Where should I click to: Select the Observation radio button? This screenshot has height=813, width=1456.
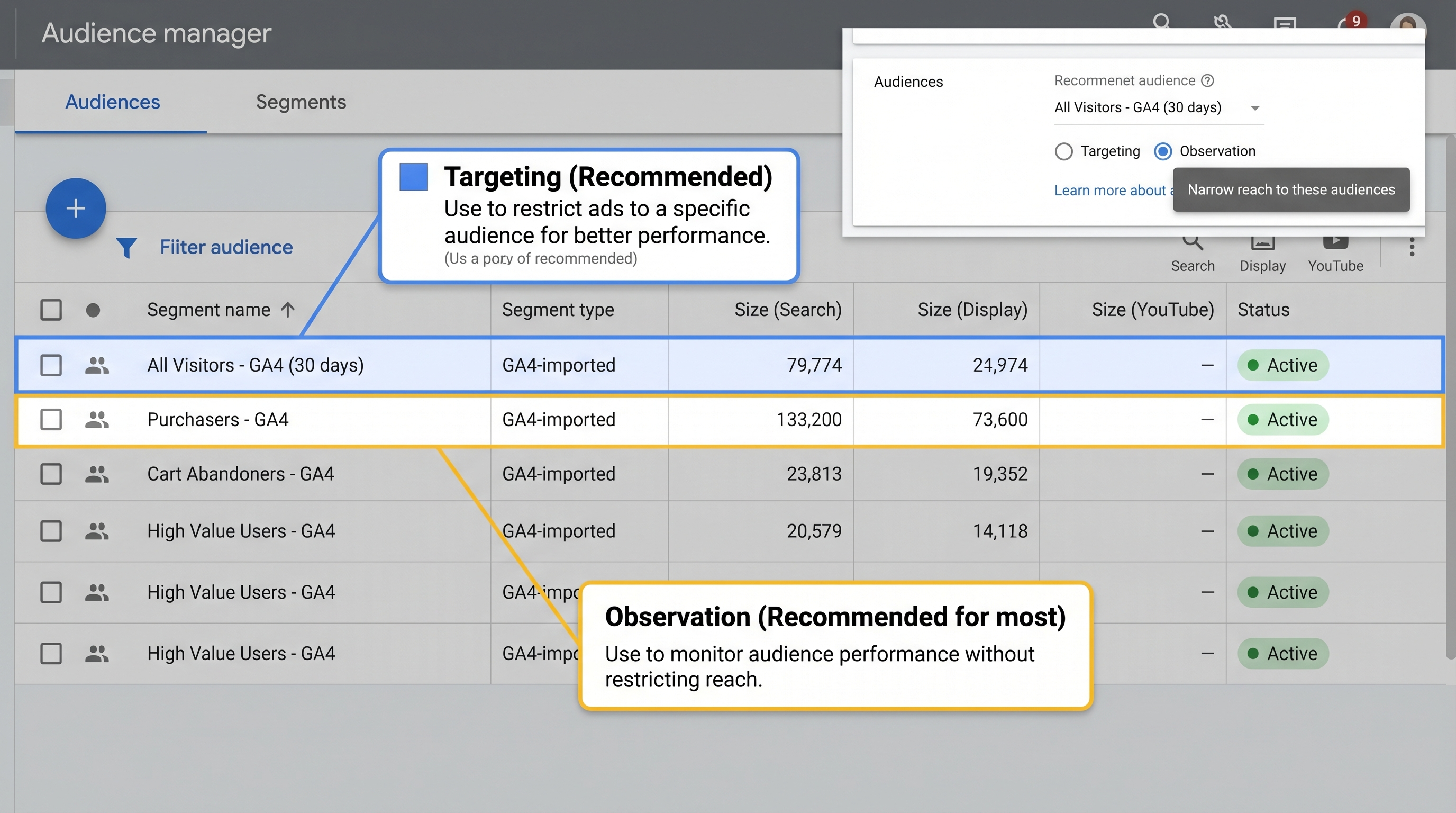click(x=1163, y=151)
